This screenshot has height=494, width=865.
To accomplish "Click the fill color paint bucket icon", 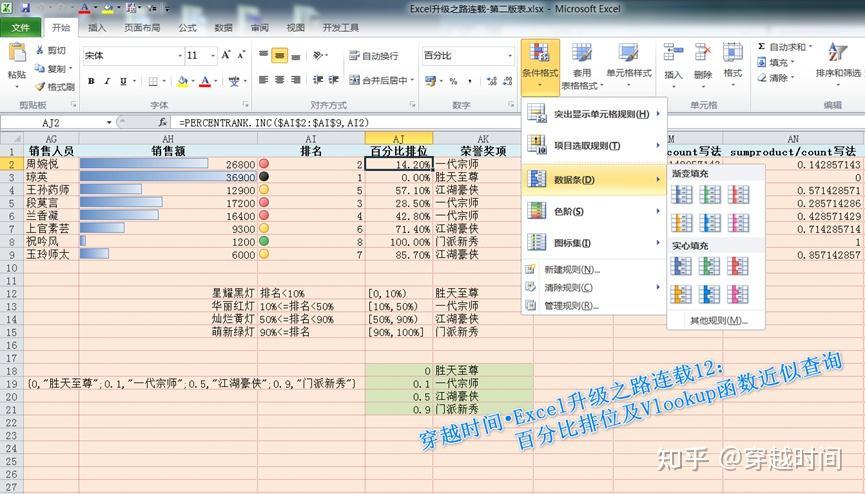I will click(x=181, y=81).
